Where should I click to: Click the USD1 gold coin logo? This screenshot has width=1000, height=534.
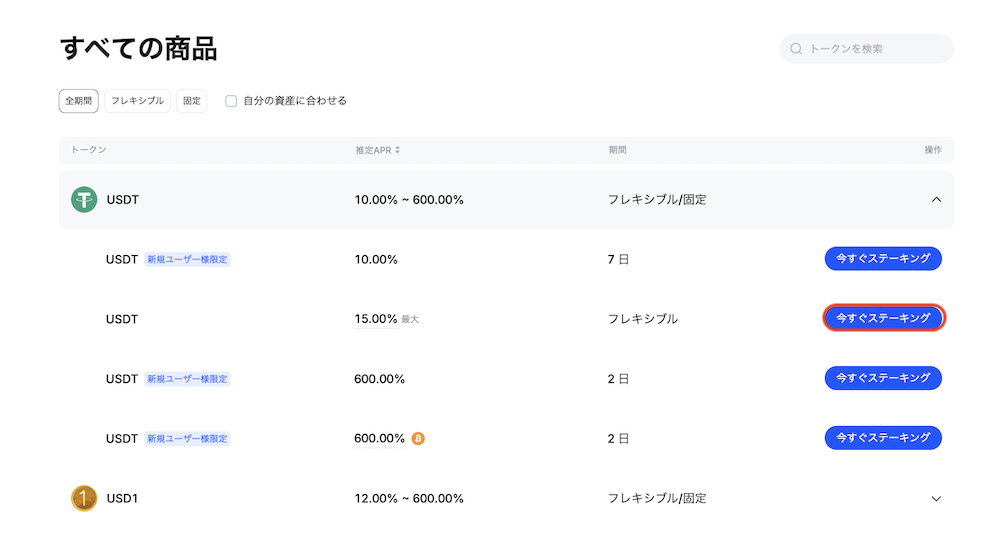pos(84,498)
